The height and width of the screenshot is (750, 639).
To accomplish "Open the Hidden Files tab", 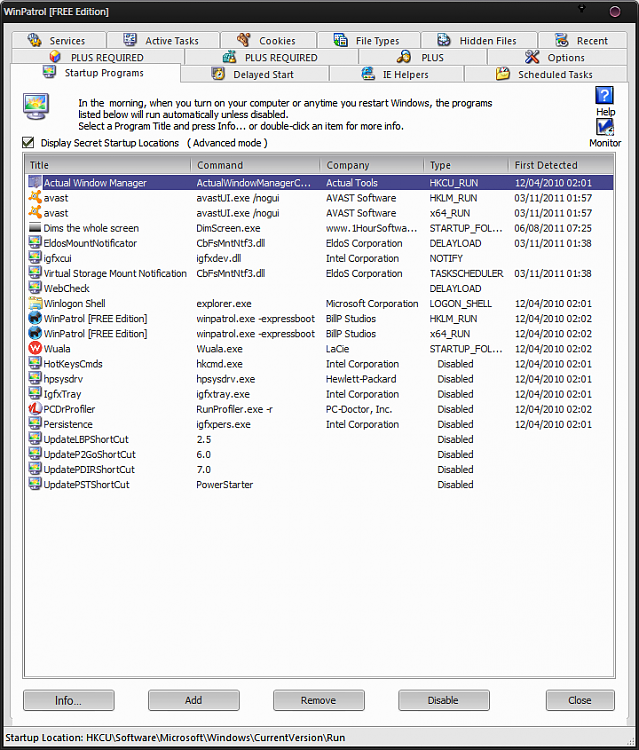I will click(x=479, y=40).
